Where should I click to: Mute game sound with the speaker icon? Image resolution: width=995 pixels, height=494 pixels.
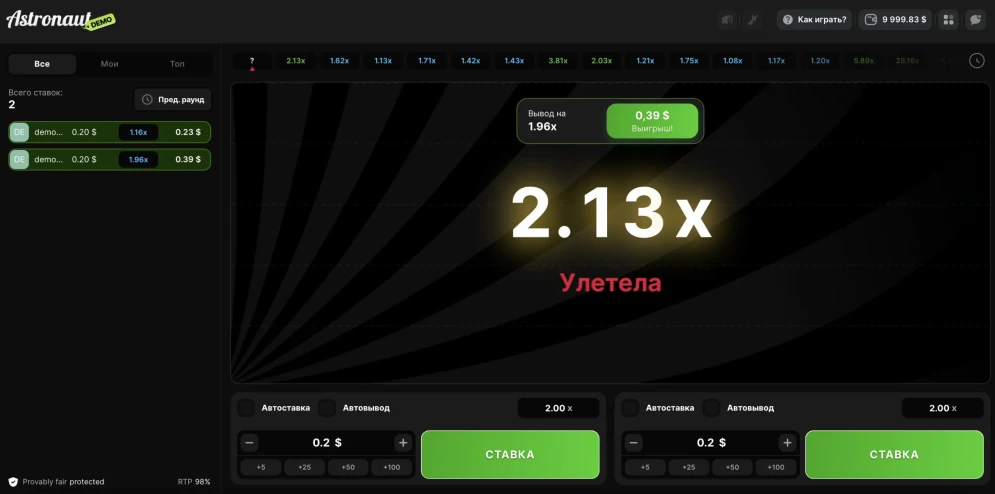click(728, 19)
